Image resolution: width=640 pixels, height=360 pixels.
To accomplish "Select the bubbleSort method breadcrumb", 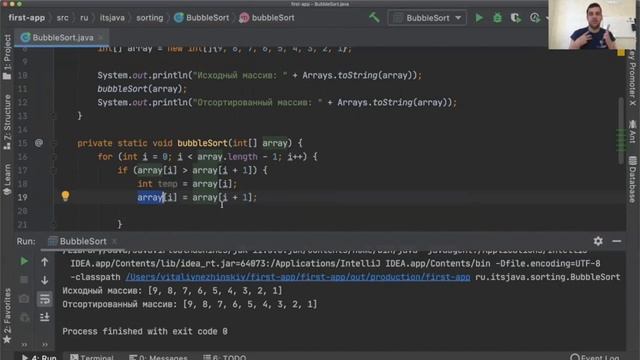I will point(267,18).
